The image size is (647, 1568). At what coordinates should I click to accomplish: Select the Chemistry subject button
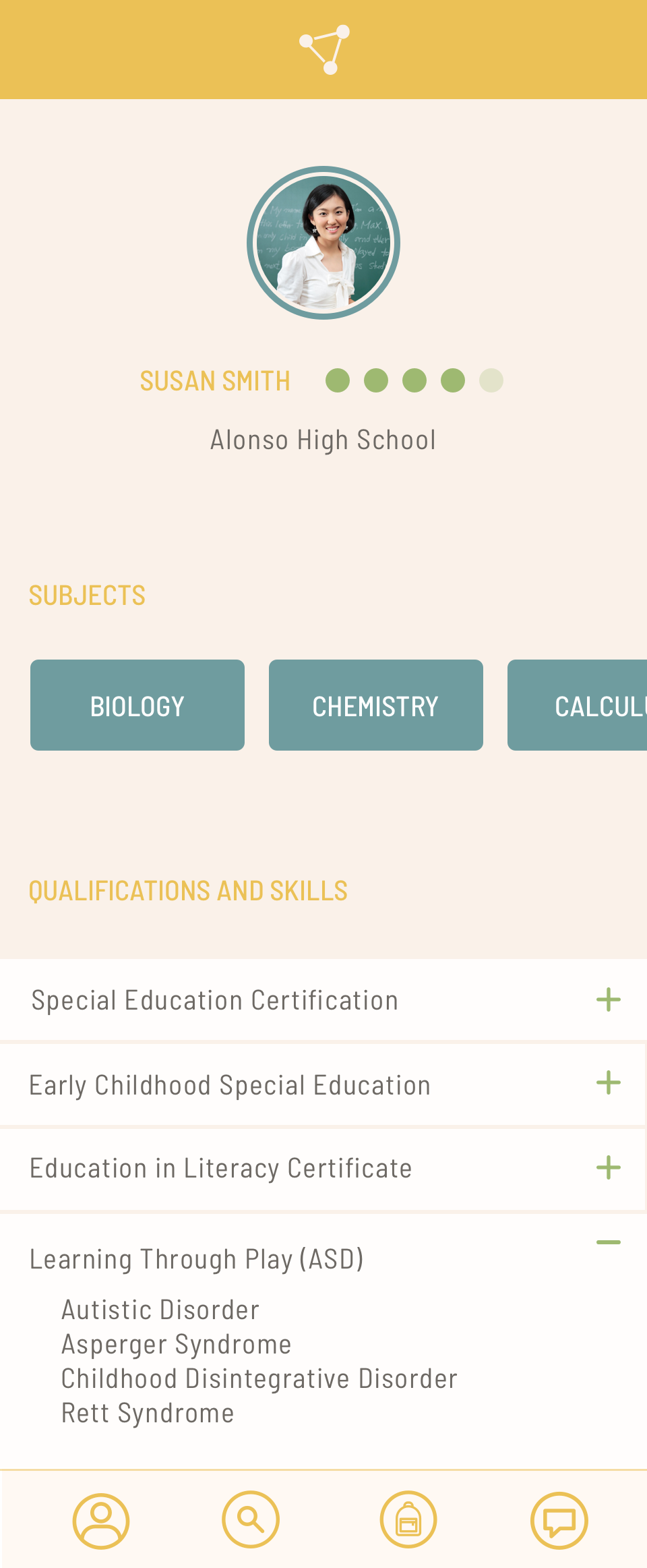tap(376, 705)
